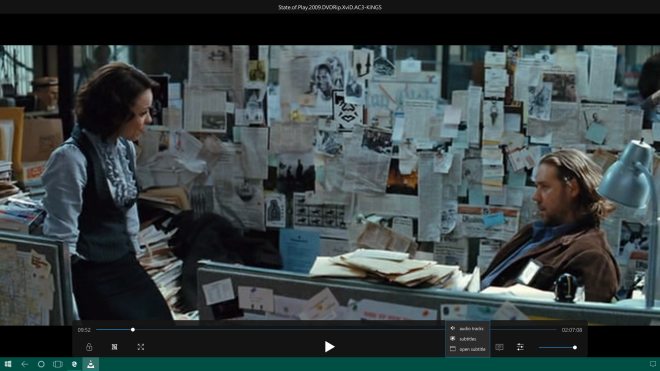Viewport: 660px width, 371px height.
Task: Choose open subtitle in the popup menu
Action: [467, 349]
